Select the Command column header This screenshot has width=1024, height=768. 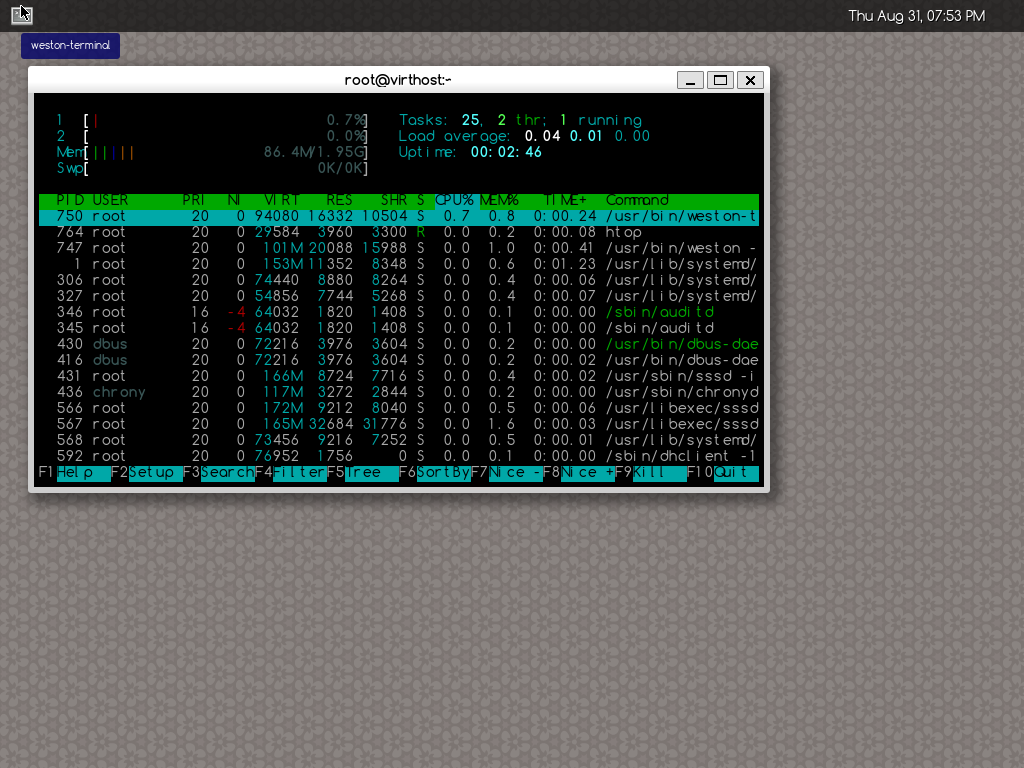(x=637, y=200)
